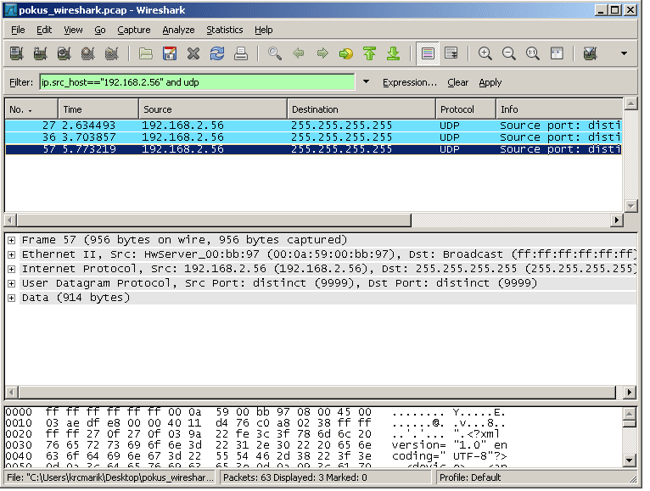Jump to the last packet icon

coord(393,53)
